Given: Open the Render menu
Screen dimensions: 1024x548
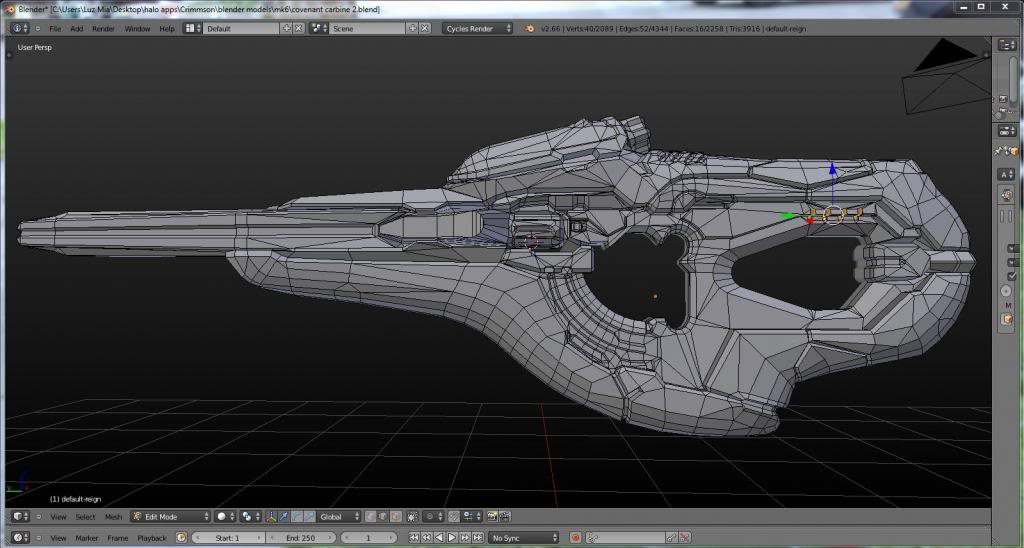Looking at the screenshot, I should (103, 29).
